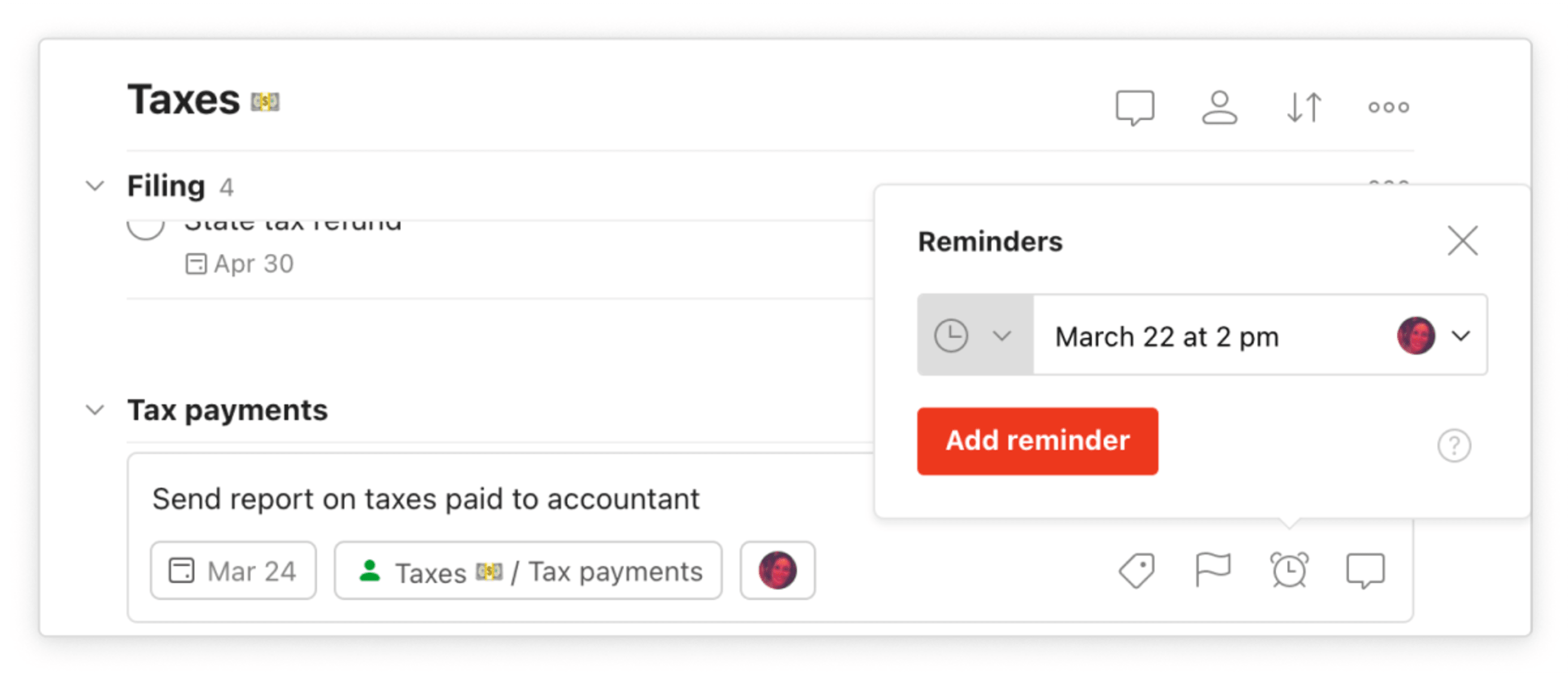Open task comment bubble icon in editor
This screenshot has height=673, width=1568.
coord(1365,571)
